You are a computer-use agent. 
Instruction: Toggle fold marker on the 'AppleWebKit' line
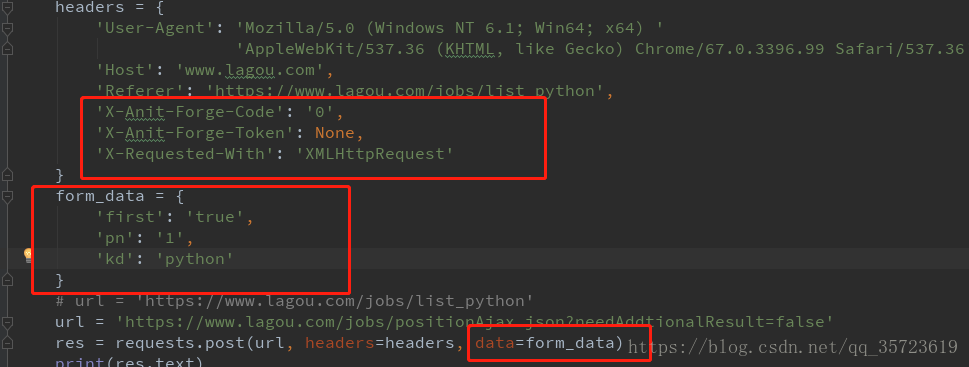[x=7, y=49]
